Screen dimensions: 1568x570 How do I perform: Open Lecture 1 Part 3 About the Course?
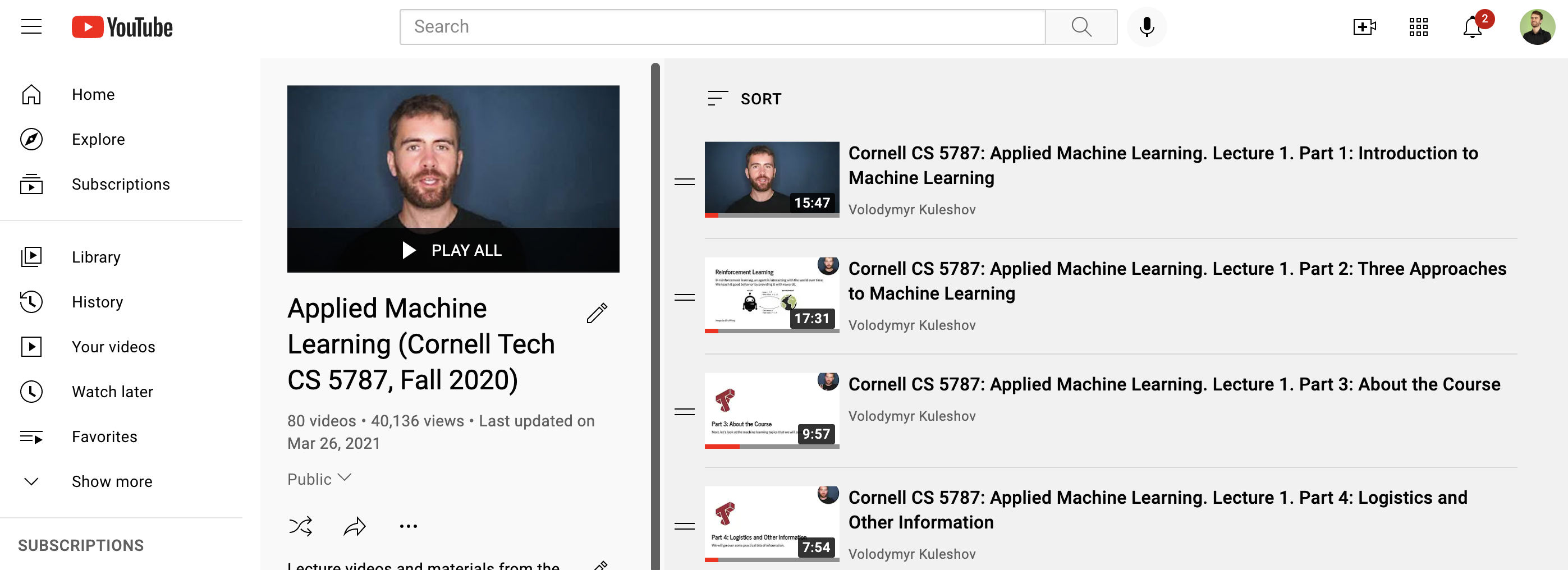tap(1173, 384)
